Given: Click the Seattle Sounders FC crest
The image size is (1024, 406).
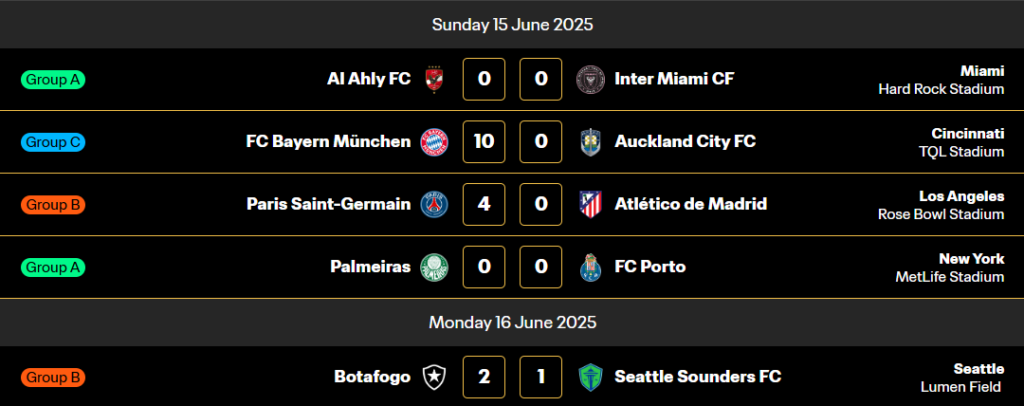Looking at the screenshot, I should 591,377.
